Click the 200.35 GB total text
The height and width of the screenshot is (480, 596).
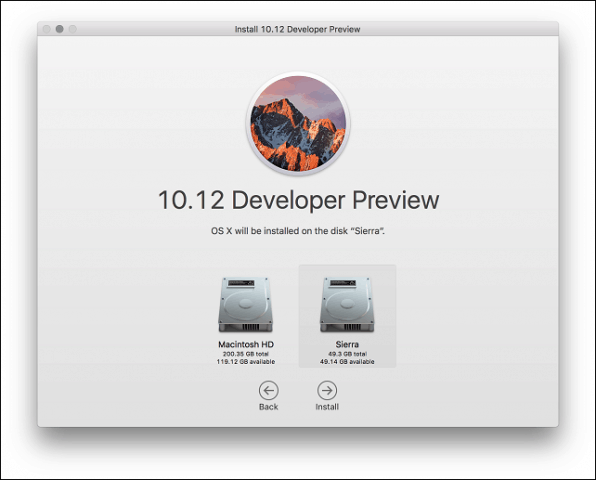[246, 354]
